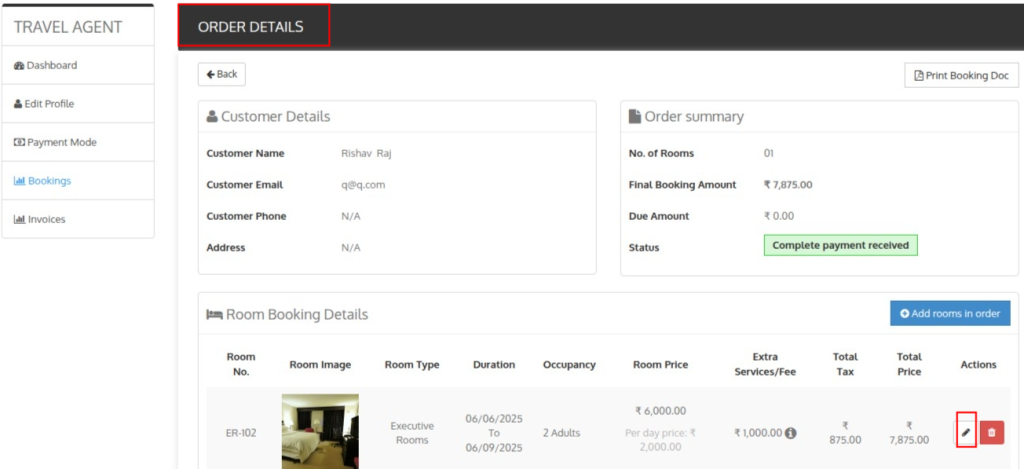The width and height of the screenshot is (1024, 469).
Task: Click the 2 Adults occupancy cell
Action: pos(561,432)
